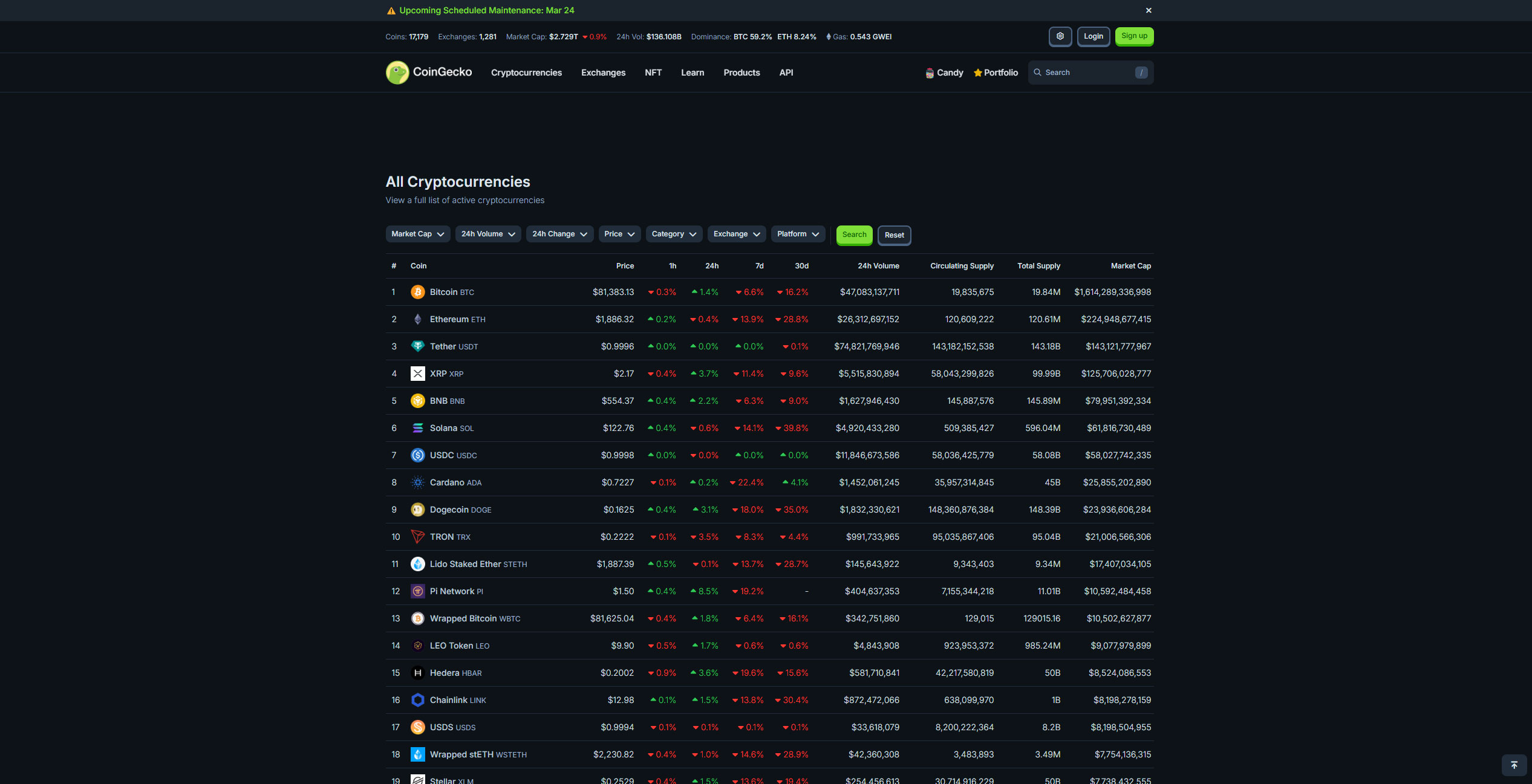
Task: Click the Upcoming Scheduled Maintenance notice text
Action: click(x=486, y=10)
